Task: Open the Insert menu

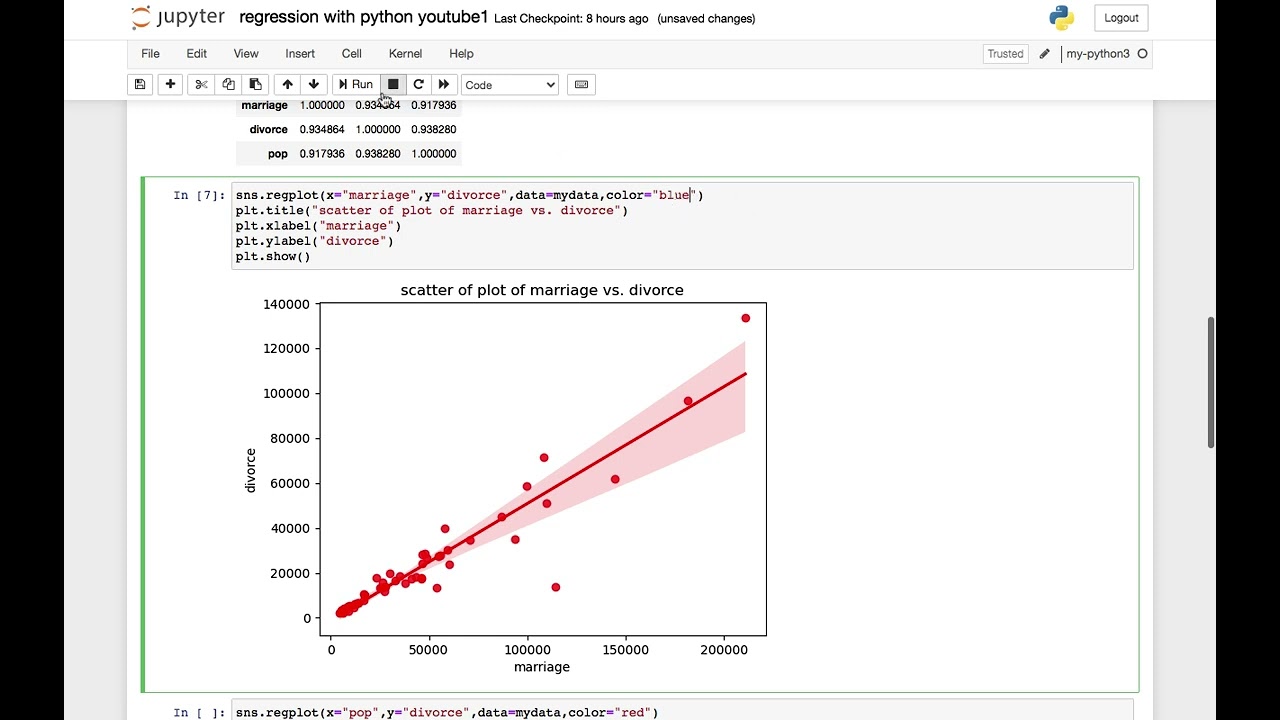Action: pyautogui.click(x=300, y=54)
